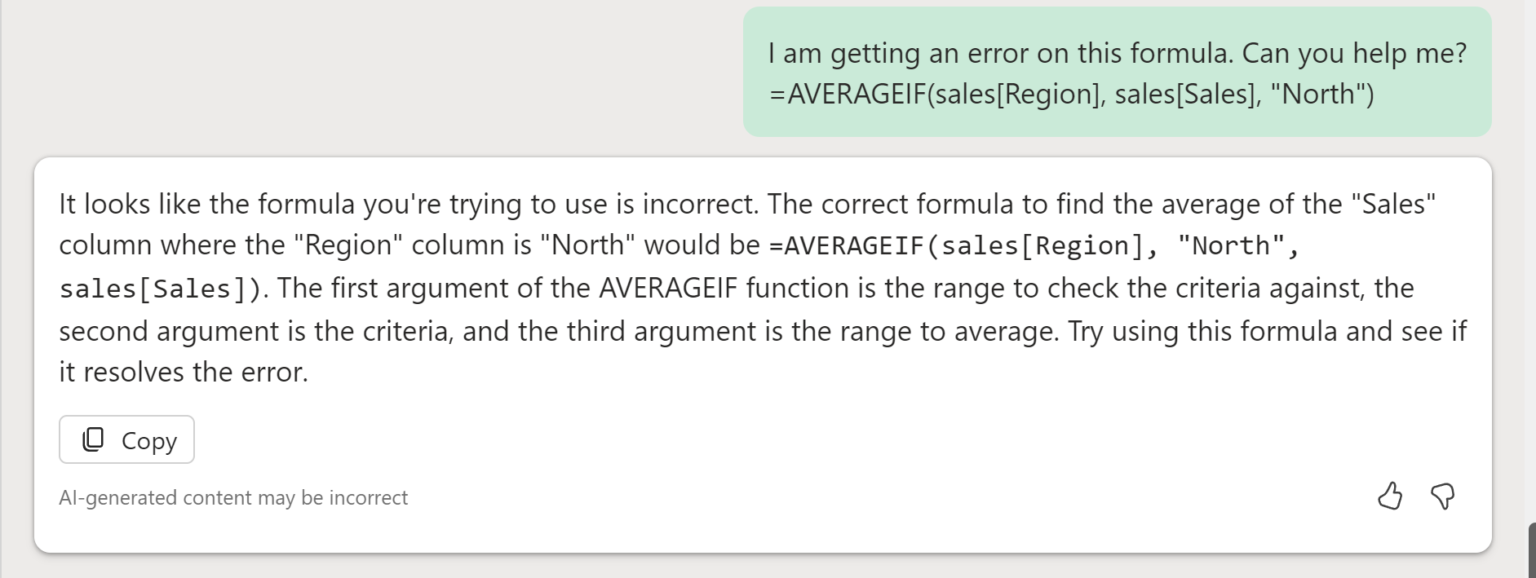Click "it resolves the error." closing line
The width and height of the screenshot is (1536, 578).
183,373
